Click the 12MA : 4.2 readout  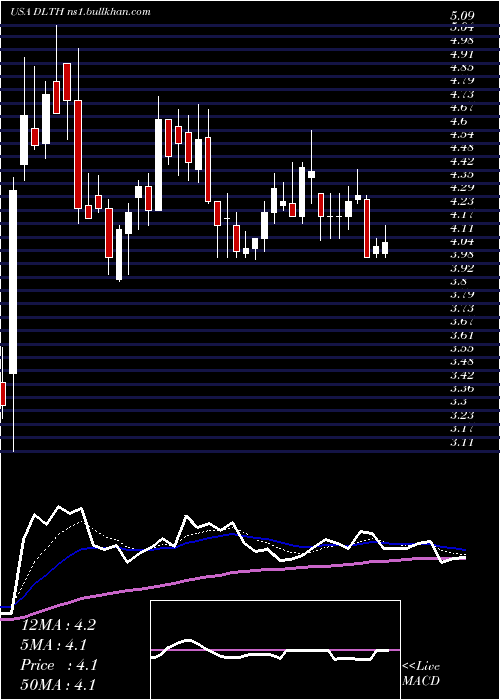coord(58,625)
